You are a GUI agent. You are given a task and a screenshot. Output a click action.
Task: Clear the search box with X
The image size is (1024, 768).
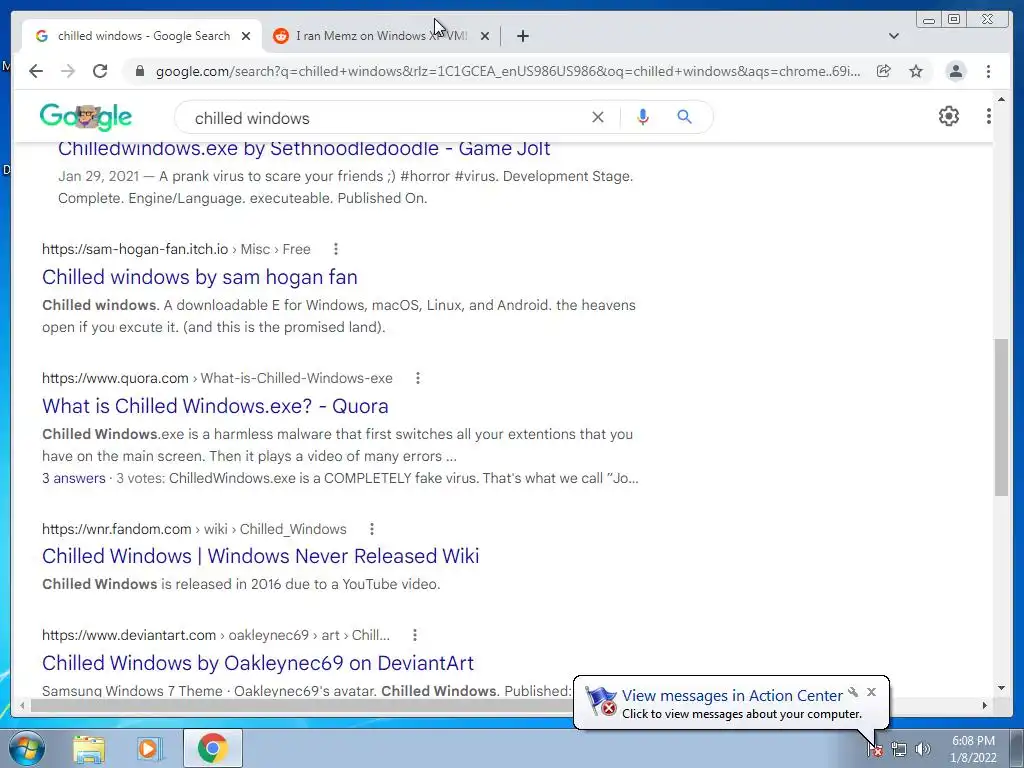click(x=598, y=118)
